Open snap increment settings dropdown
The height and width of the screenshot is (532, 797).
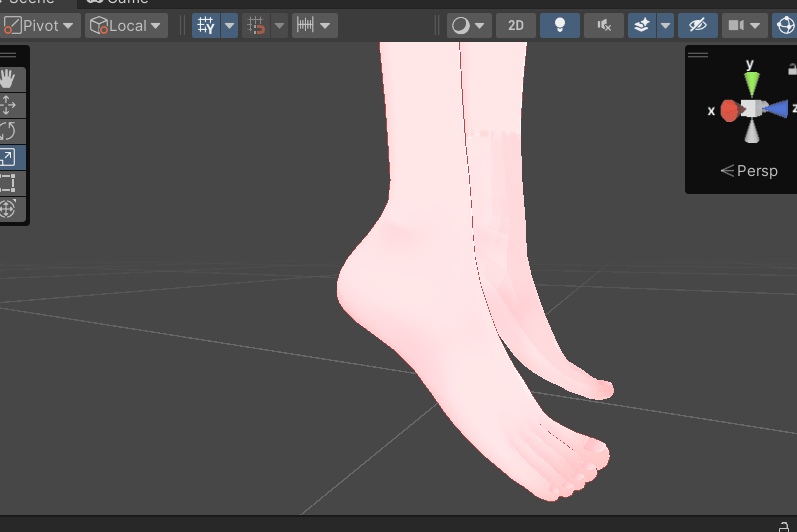click(315, 25)
